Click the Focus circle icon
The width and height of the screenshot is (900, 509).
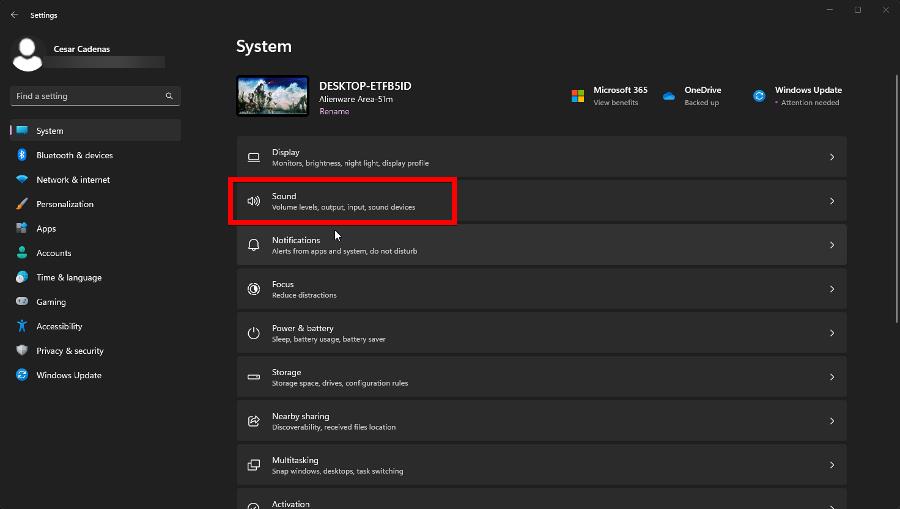click(x=254, y=289)
